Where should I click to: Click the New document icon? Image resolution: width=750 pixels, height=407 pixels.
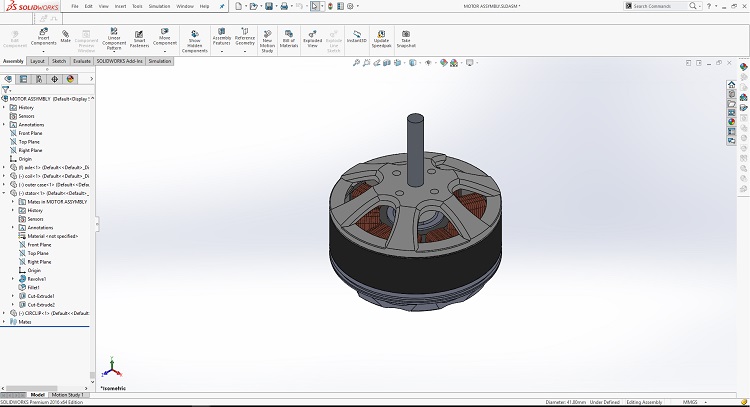(x=238, y=6)
